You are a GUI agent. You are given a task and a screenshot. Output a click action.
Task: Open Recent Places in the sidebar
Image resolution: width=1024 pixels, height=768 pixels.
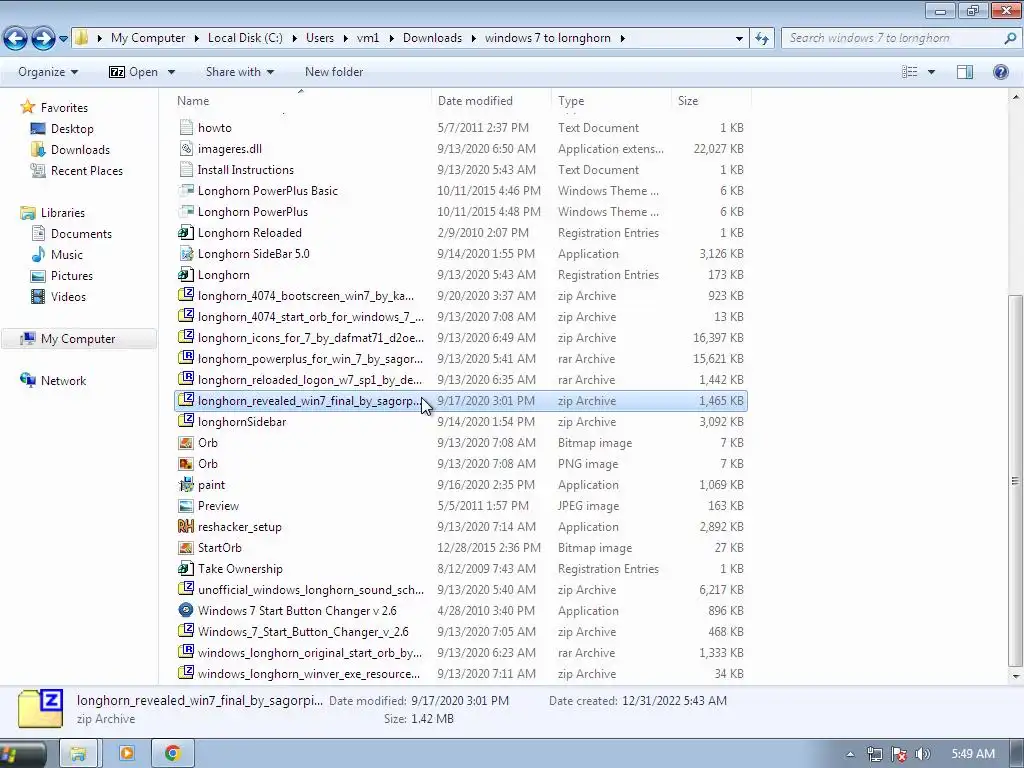click(87, 170)
